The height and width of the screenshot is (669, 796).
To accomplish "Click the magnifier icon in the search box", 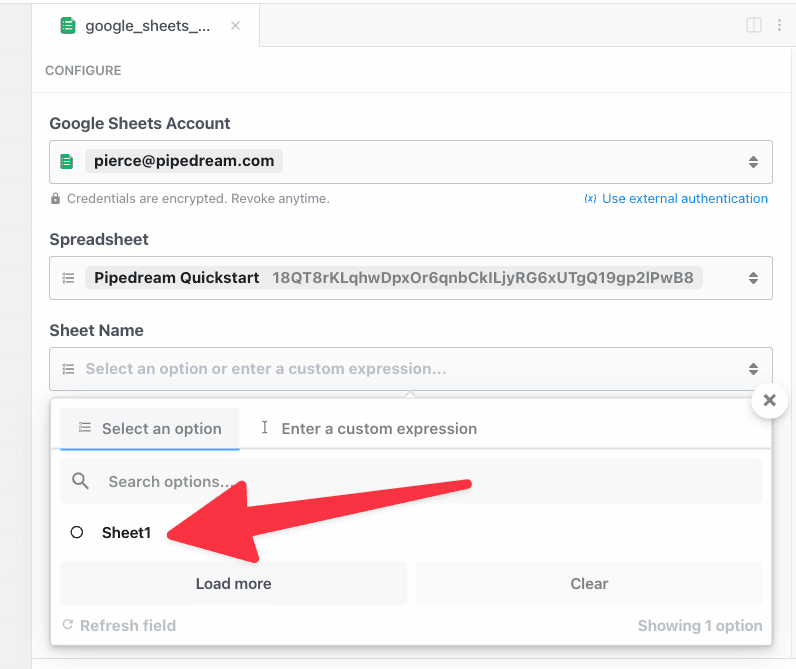I will pyautogui.click(x=80, y=481).
